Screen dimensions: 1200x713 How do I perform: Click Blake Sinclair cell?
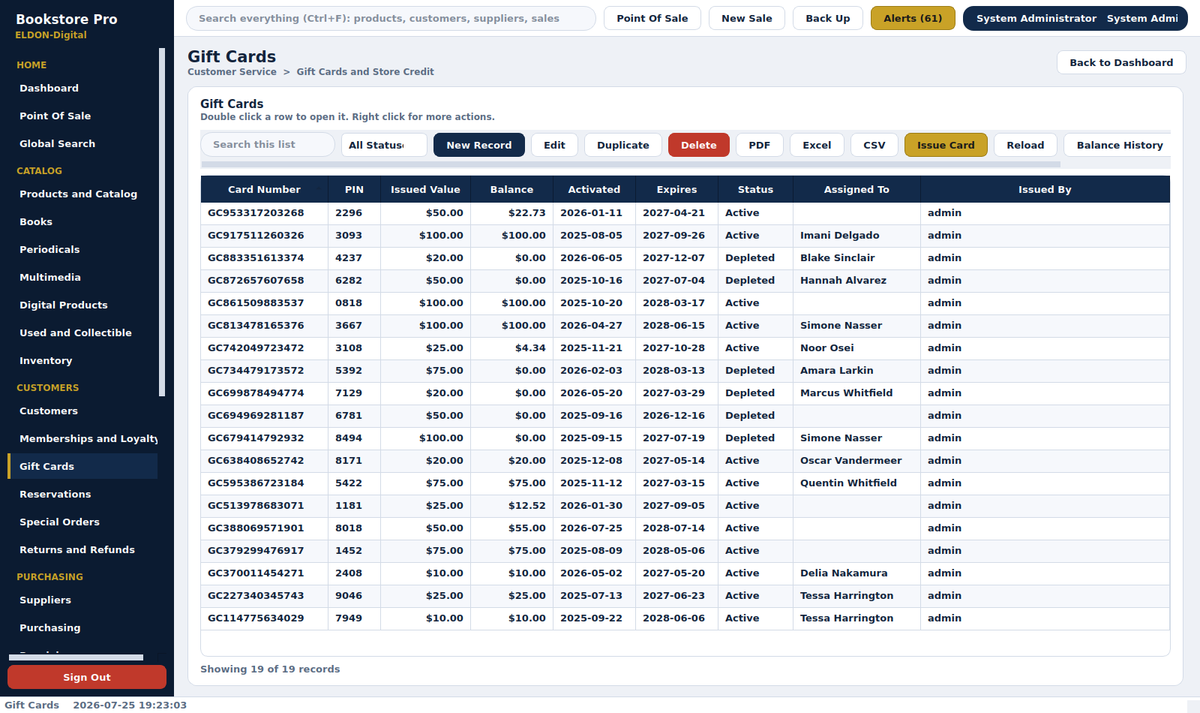(856, 258)
